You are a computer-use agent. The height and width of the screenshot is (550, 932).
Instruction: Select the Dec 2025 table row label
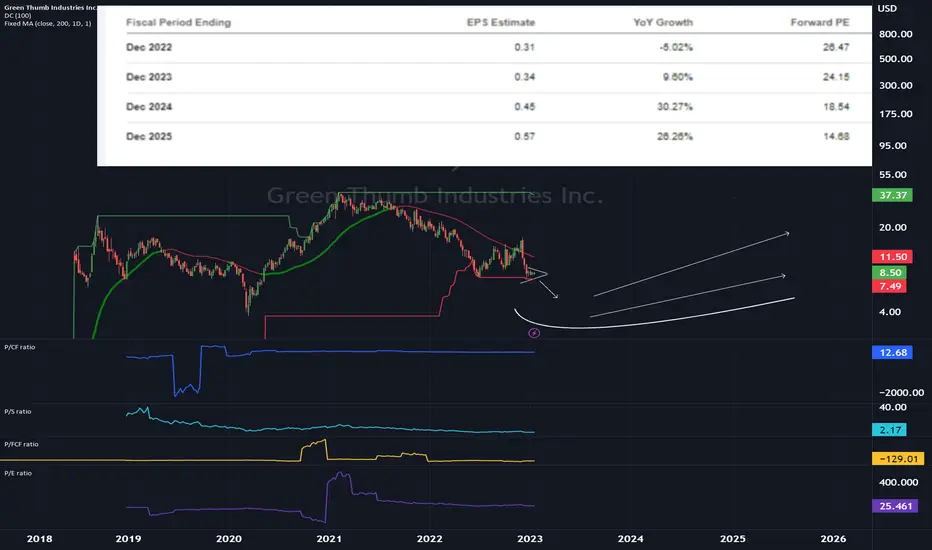click(x=149, y=136)
